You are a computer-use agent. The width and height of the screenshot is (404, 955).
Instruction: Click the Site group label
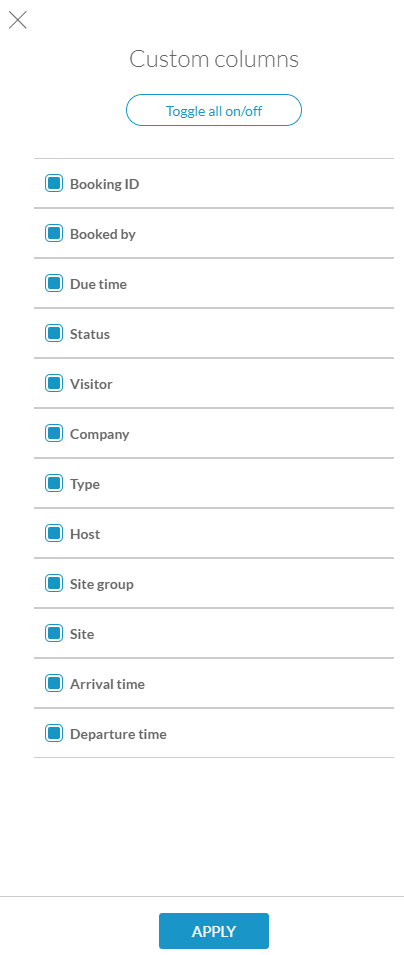point(102,585)
